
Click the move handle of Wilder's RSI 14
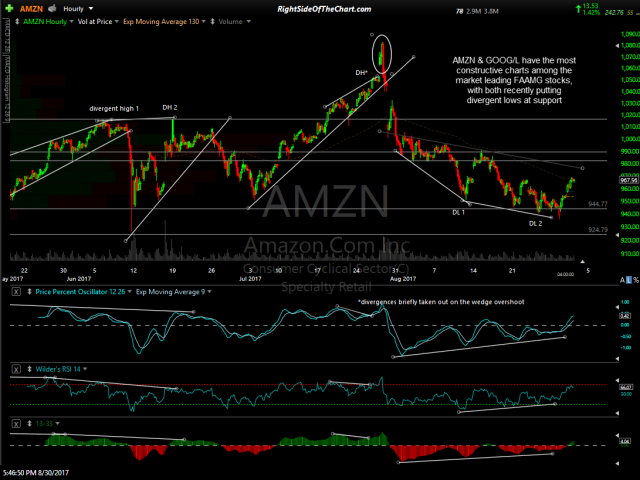coord(29,369)
